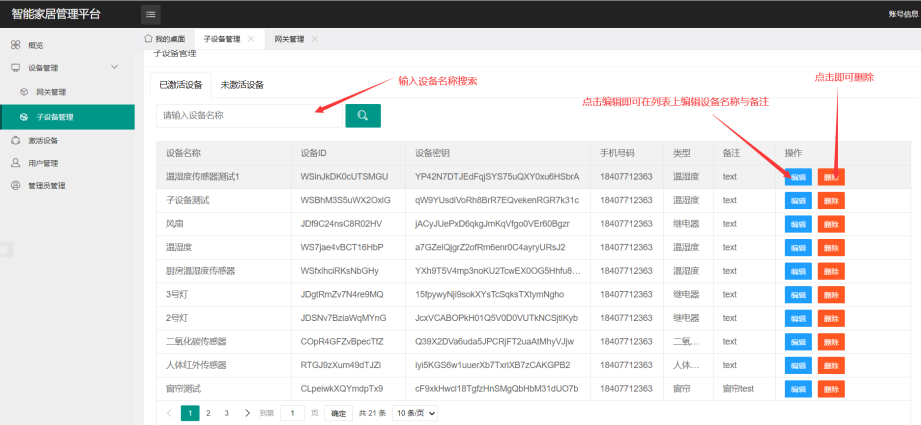Click the 继电器 type cell in 3号灯 row
The width and height of the screenshot is (921, 425).
coord(686,295)
